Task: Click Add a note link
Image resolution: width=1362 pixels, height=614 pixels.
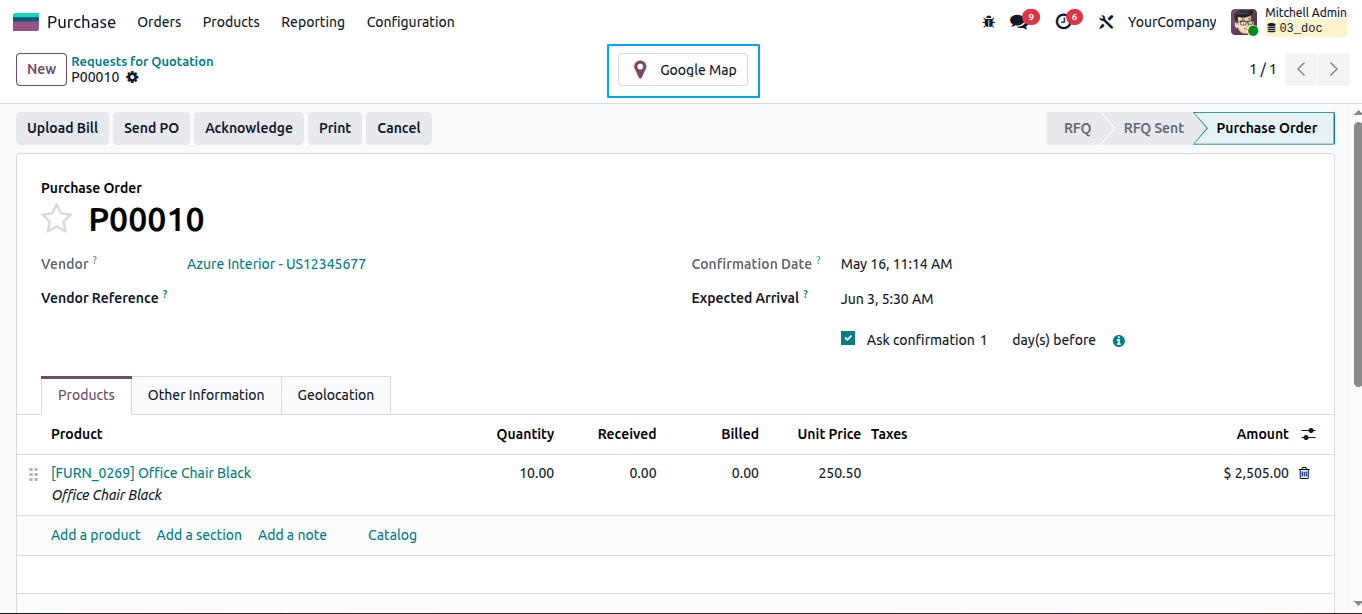Action: (x=292, y=535)
